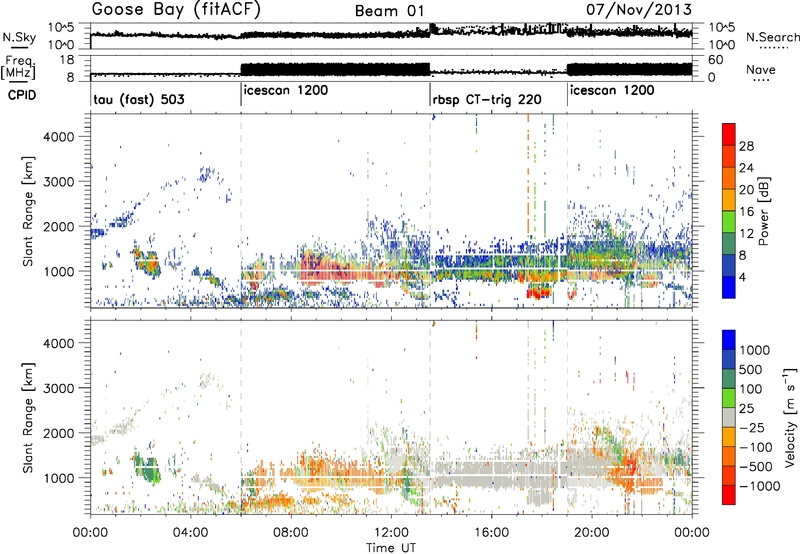The width and height of the screenshot is (800, 554).
Task: Click the 'CPID' row label
Action: 22,95
